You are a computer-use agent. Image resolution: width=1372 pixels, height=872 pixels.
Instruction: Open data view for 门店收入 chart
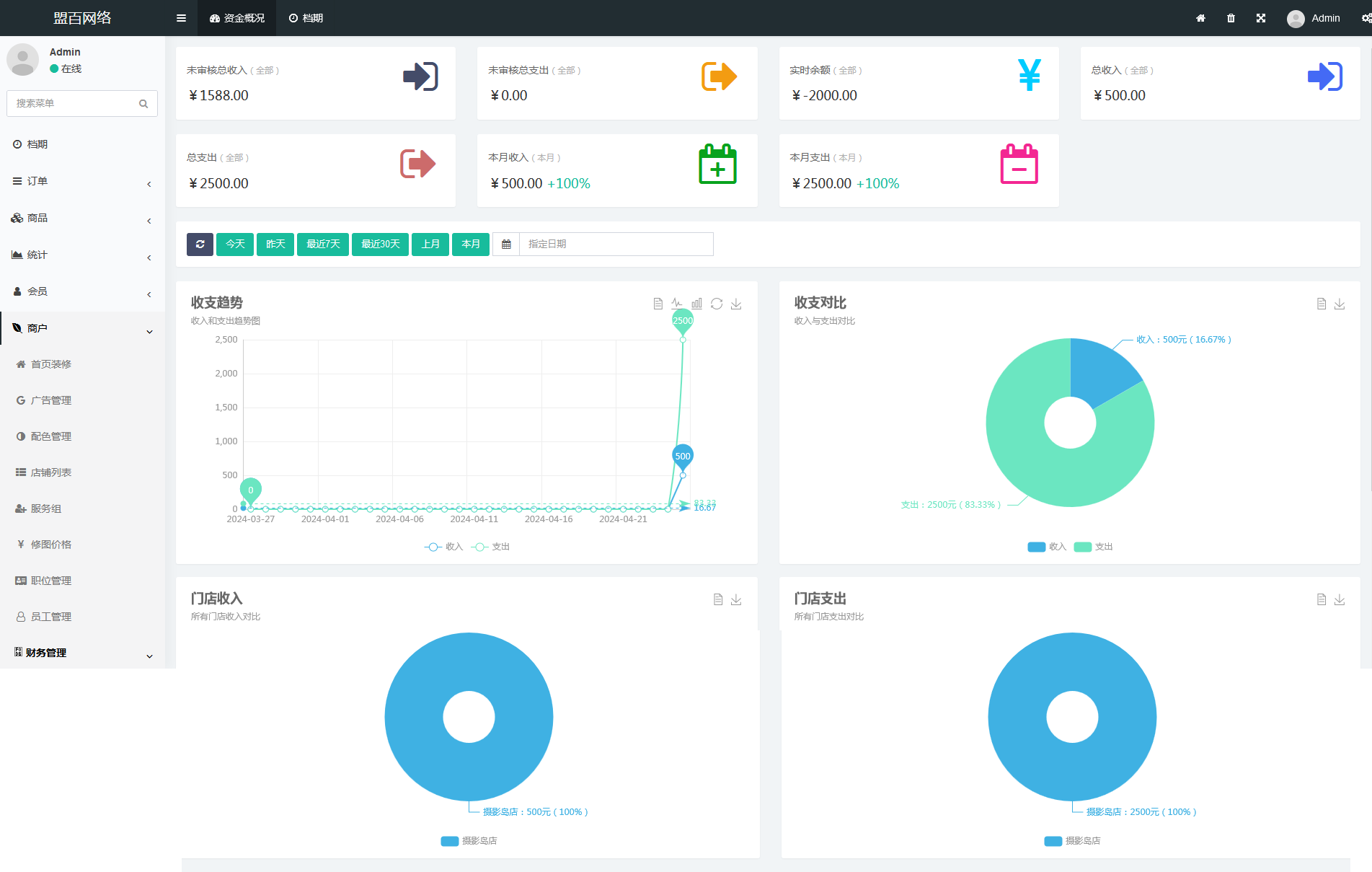tap(718, 599)
